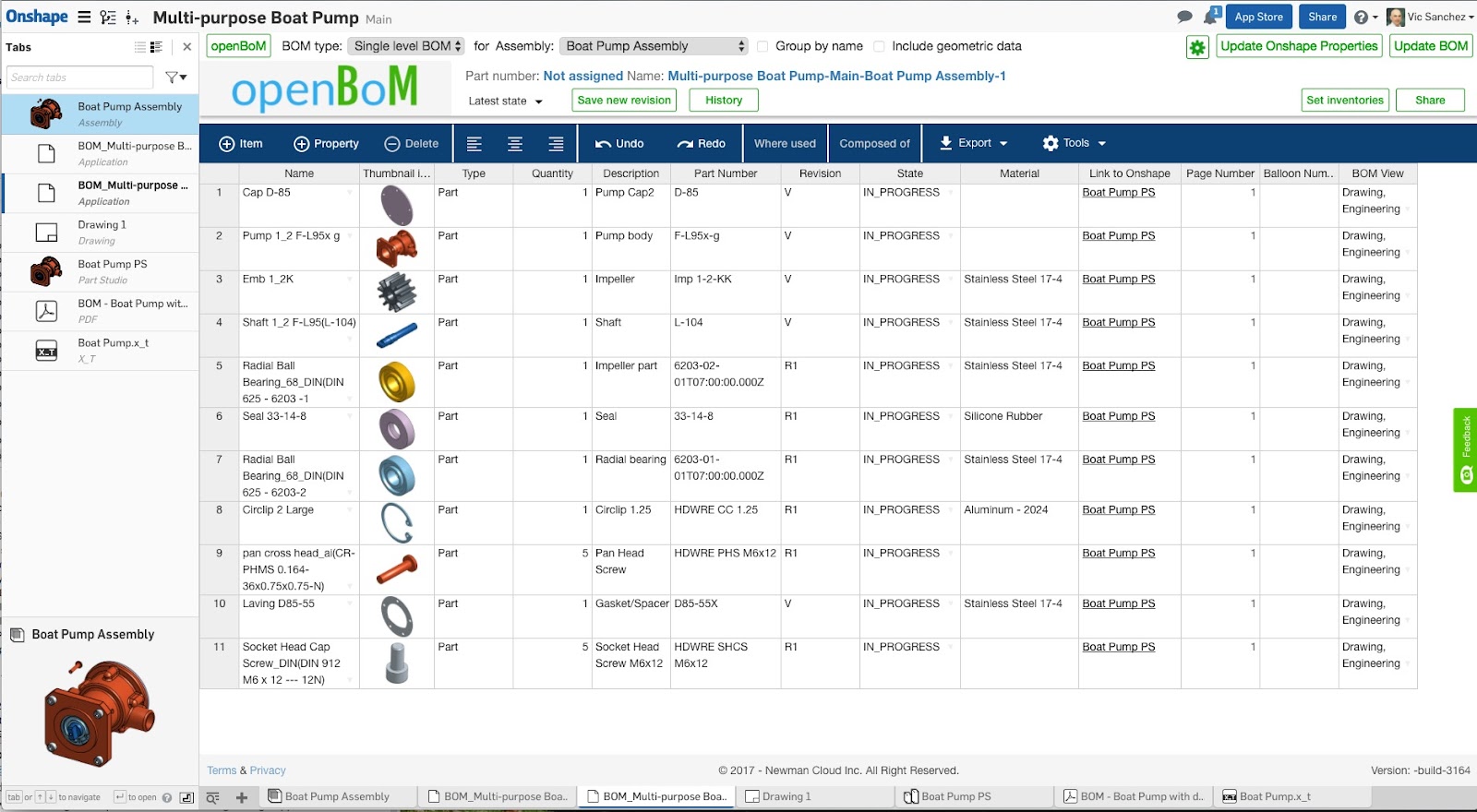The width and height of the screenshot is (1477, 812).
Task: Select Boat Pump PS Part Studio in Tabs panel
Action: (100, 272)
